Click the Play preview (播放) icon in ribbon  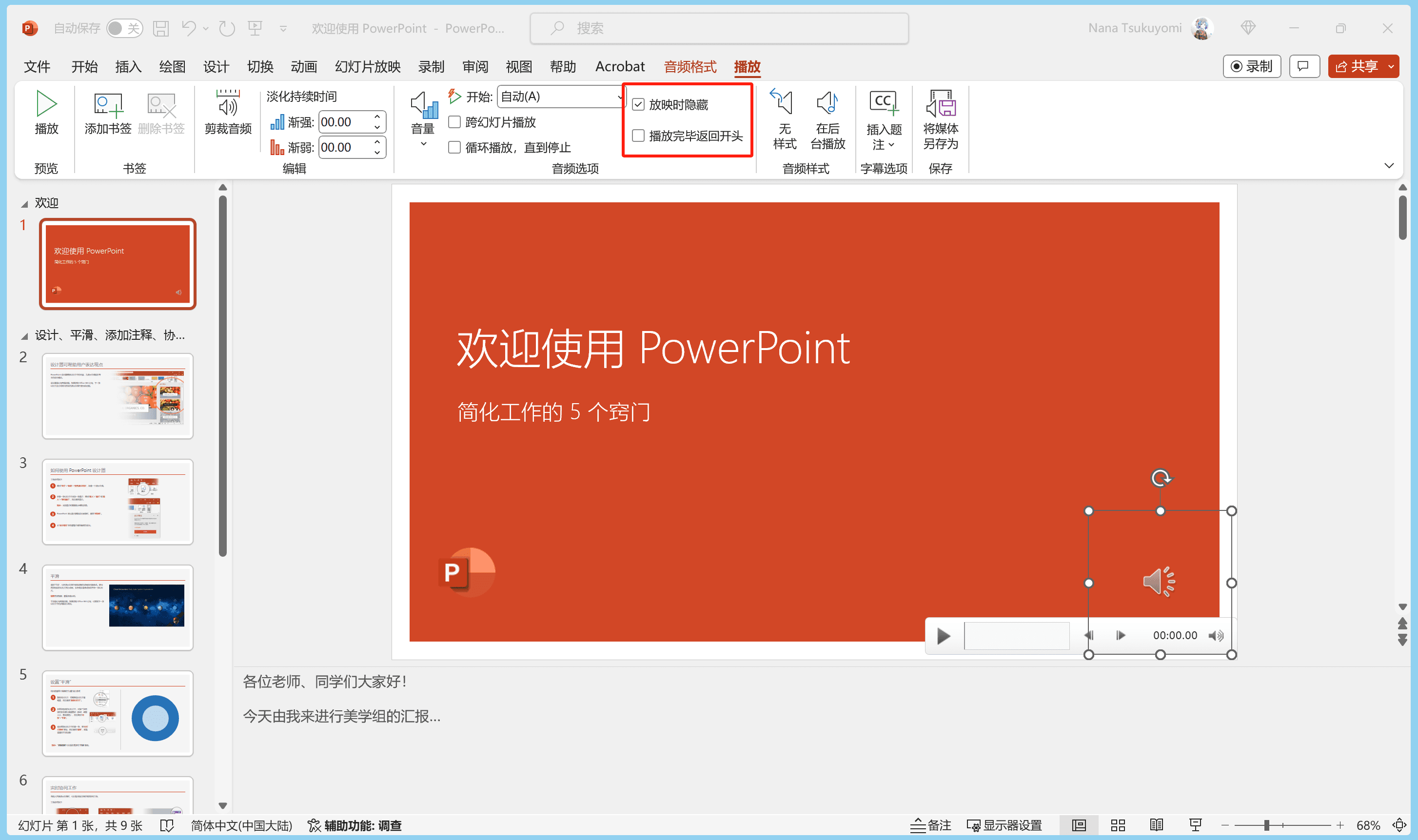[46, 104]
